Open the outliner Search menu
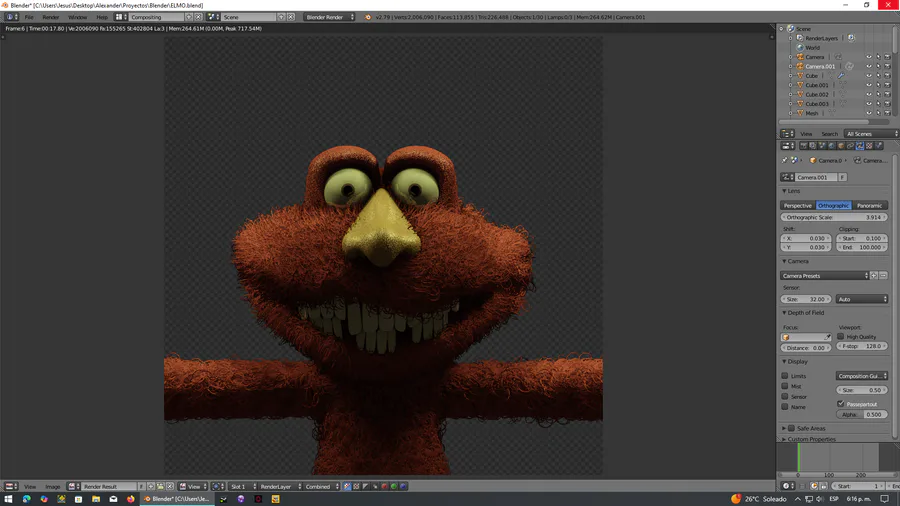This screenshot has width=900, height=506. (x=829, y=134)
